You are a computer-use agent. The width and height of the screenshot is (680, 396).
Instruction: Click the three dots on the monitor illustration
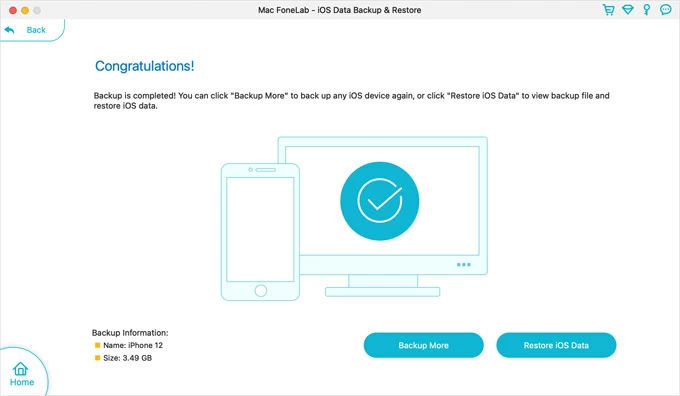click(464, 265)
